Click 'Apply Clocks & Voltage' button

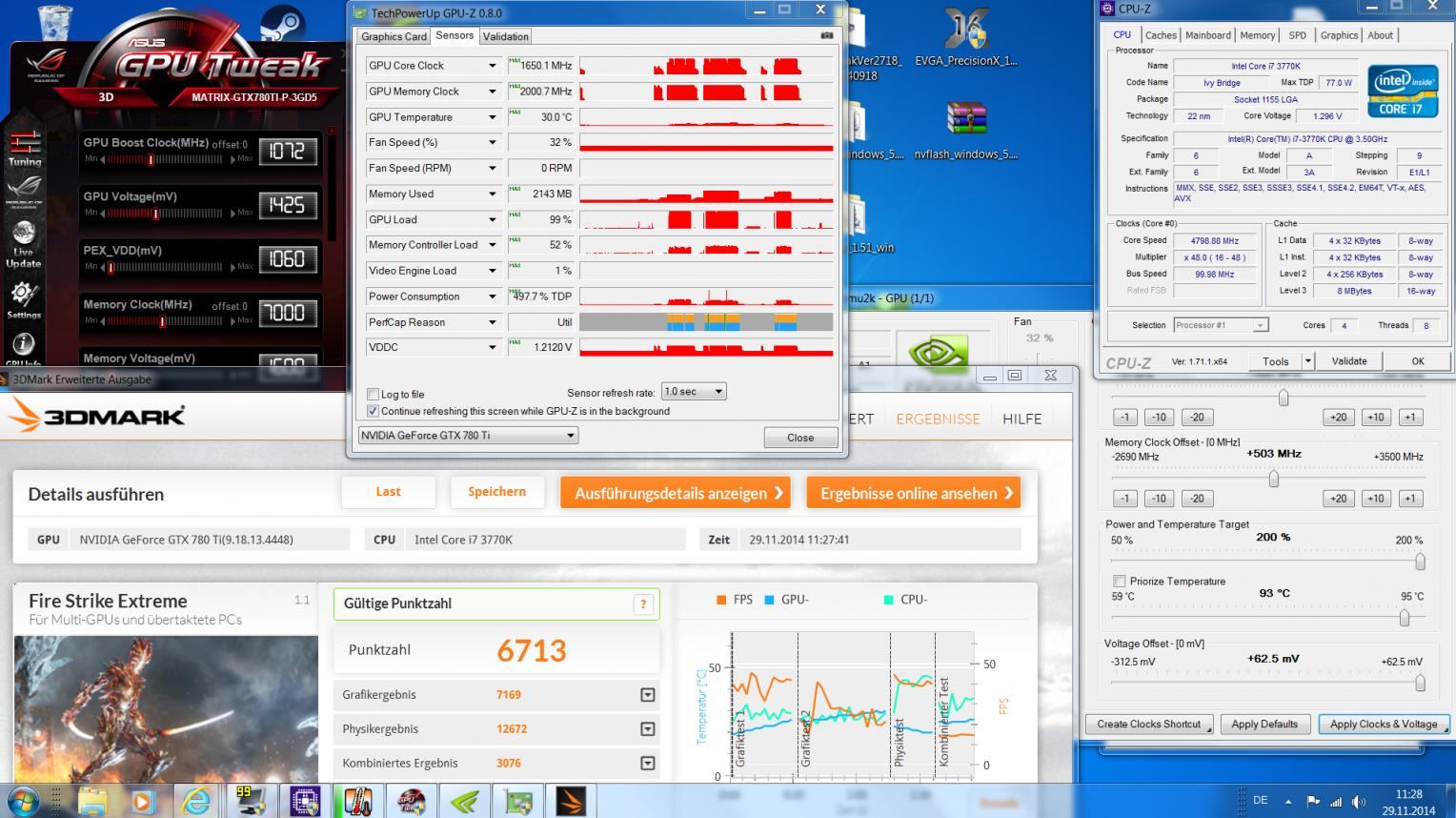pos(1384,724)
